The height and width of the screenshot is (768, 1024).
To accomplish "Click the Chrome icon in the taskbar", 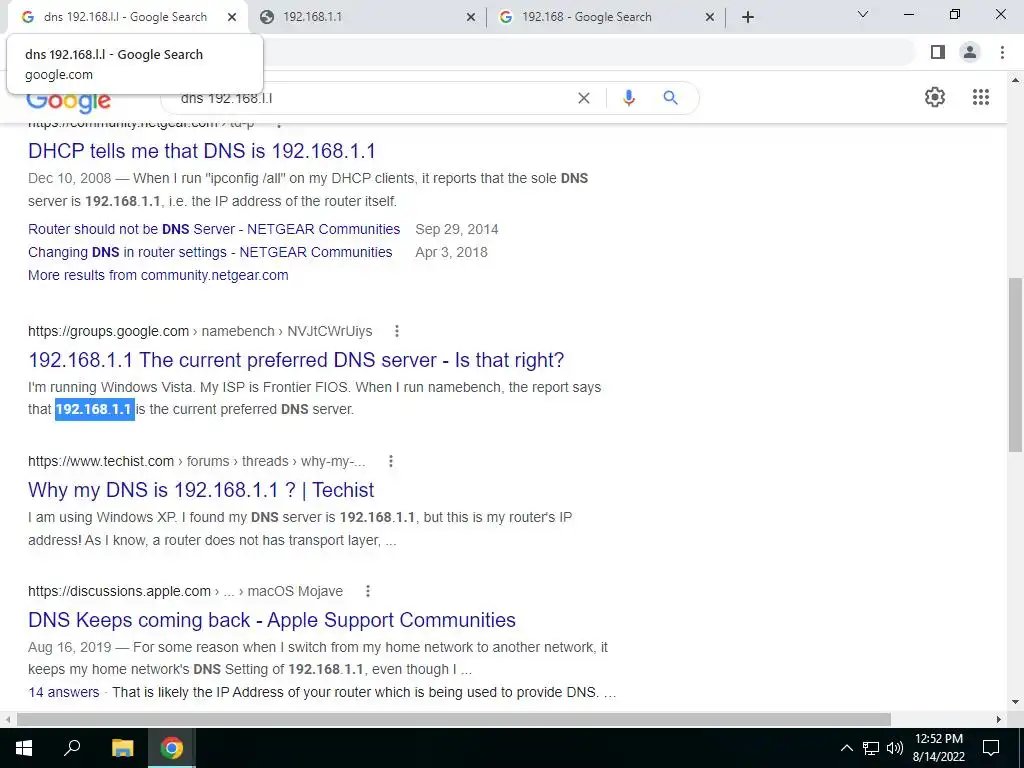I will tap(172, 748).
